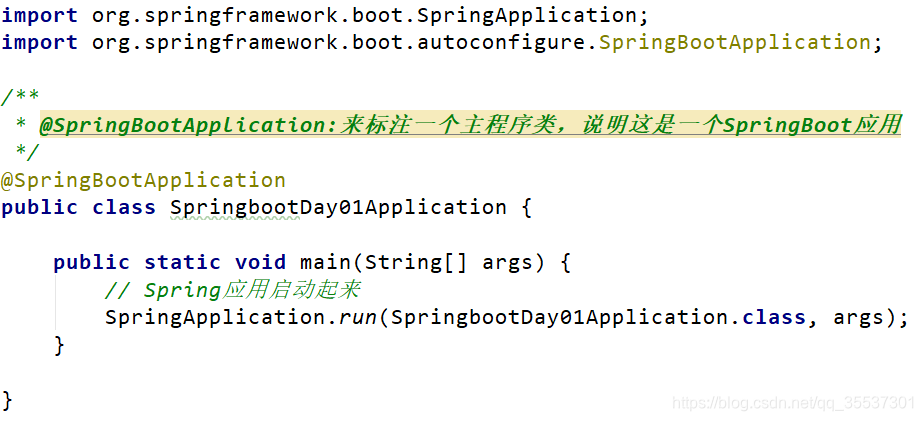Click class name SpringbootDay01Application in declaration
The height and width of the screenshot is (421, 923).
338,208
